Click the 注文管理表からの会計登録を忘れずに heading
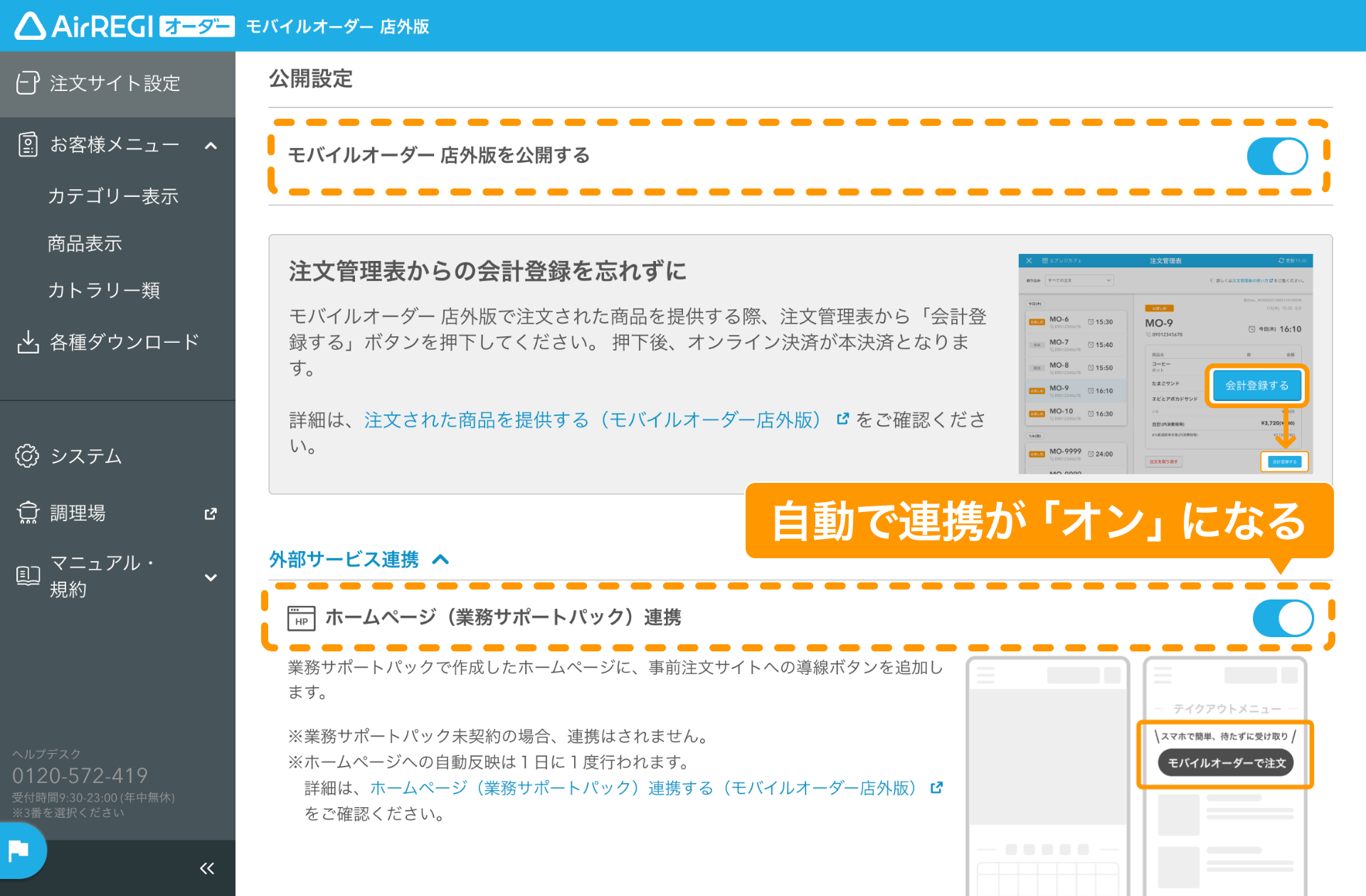 point(487,271)
